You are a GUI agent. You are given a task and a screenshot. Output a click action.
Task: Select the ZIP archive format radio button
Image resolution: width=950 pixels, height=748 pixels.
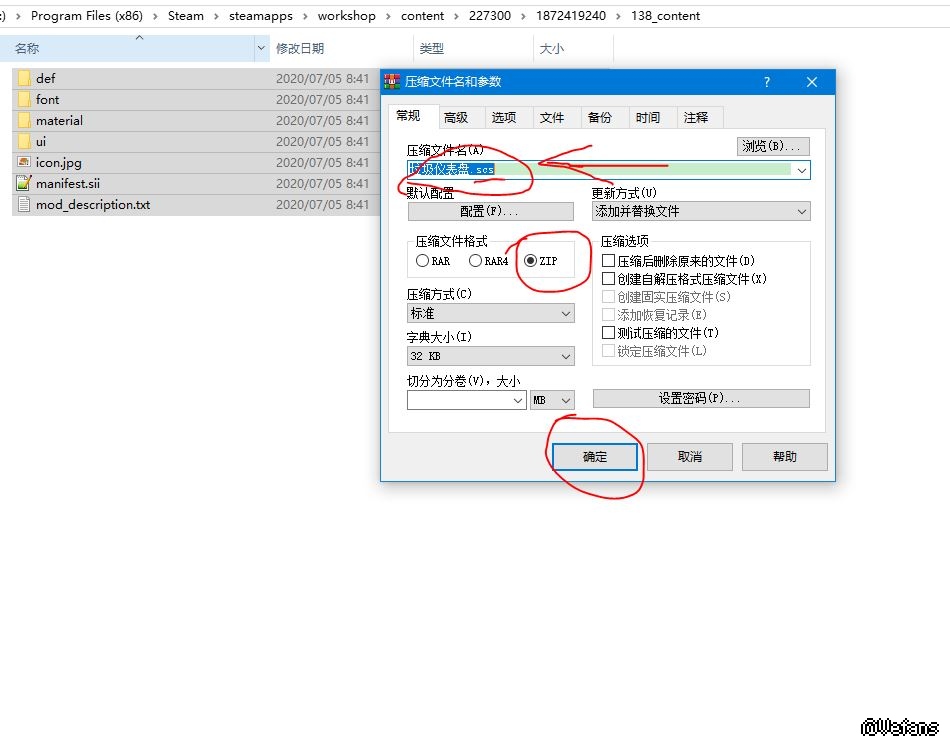pyautogui.click(x=531, y=261)
